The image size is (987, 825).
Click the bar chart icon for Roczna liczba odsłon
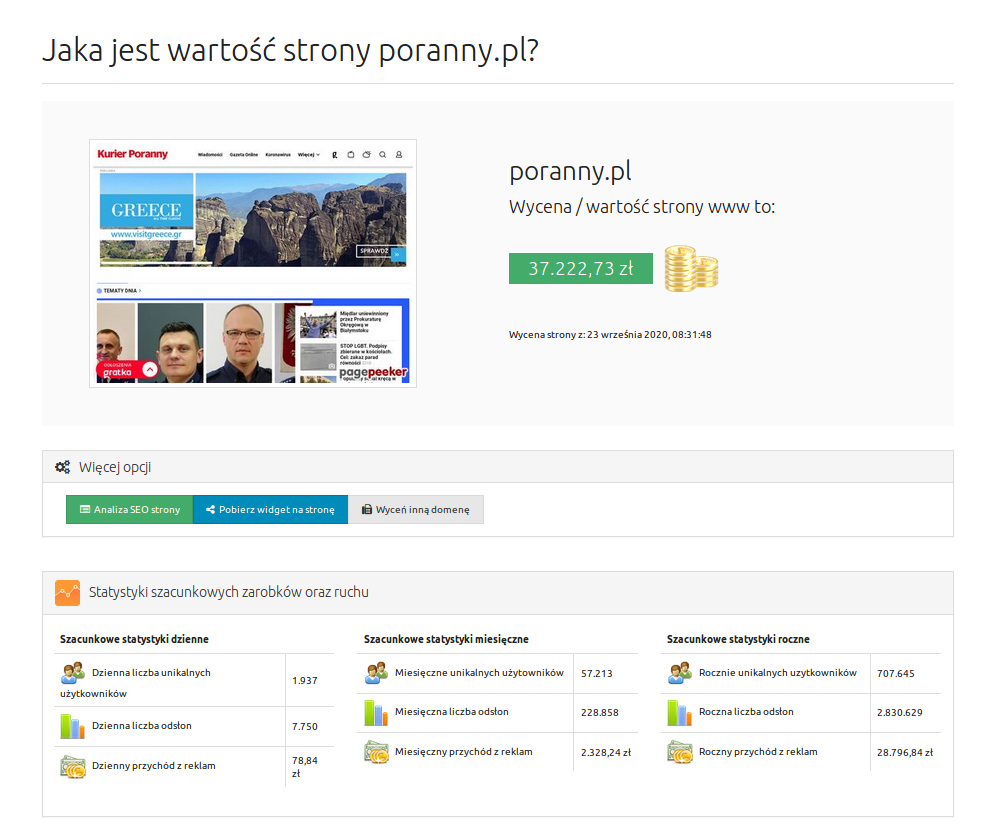680,712
